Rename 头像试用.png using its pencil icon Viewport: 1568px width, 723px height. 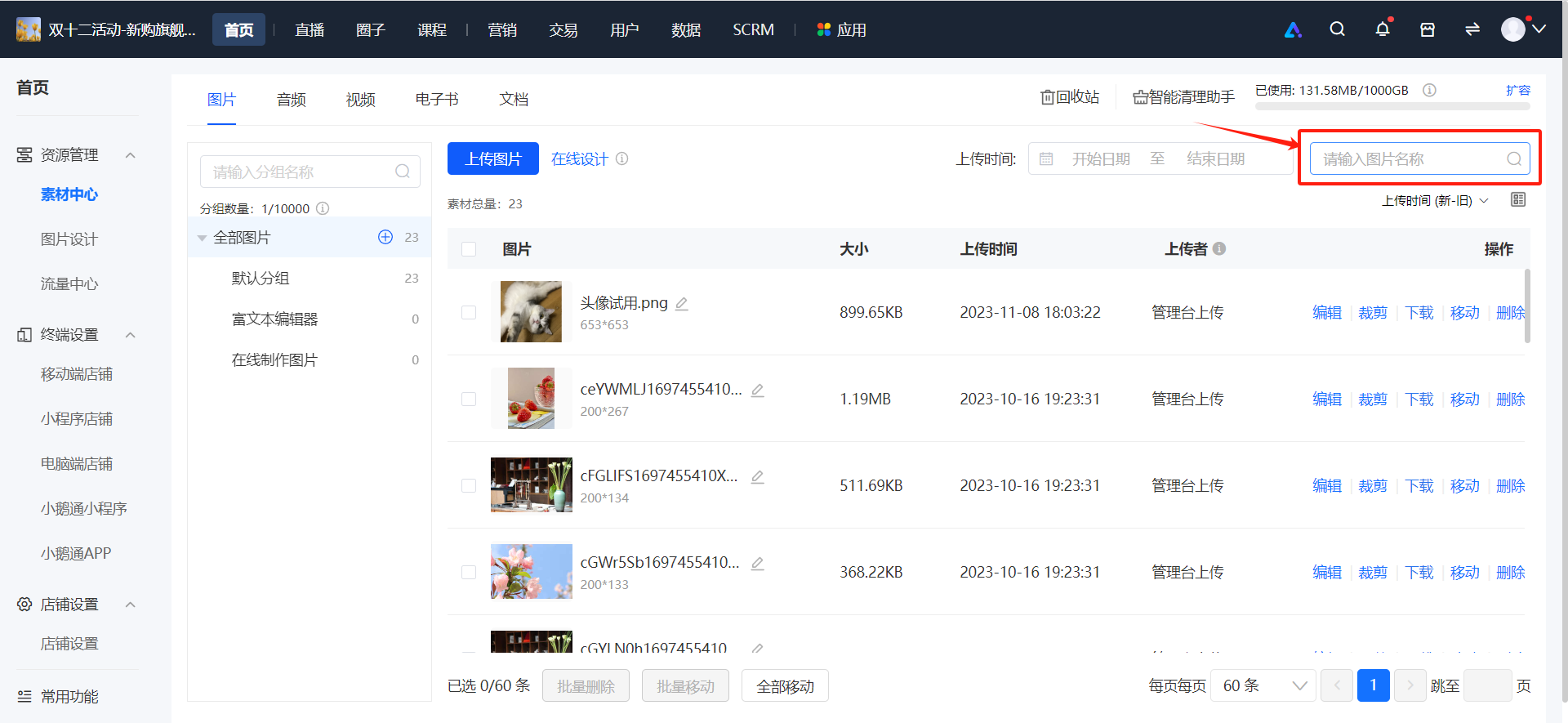682,304
